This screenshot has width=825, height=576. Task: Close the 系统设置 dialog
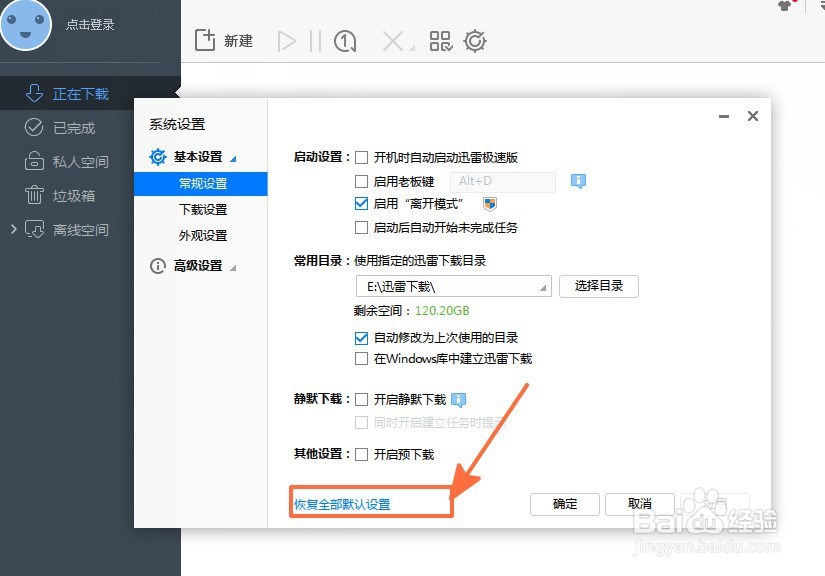753,116
